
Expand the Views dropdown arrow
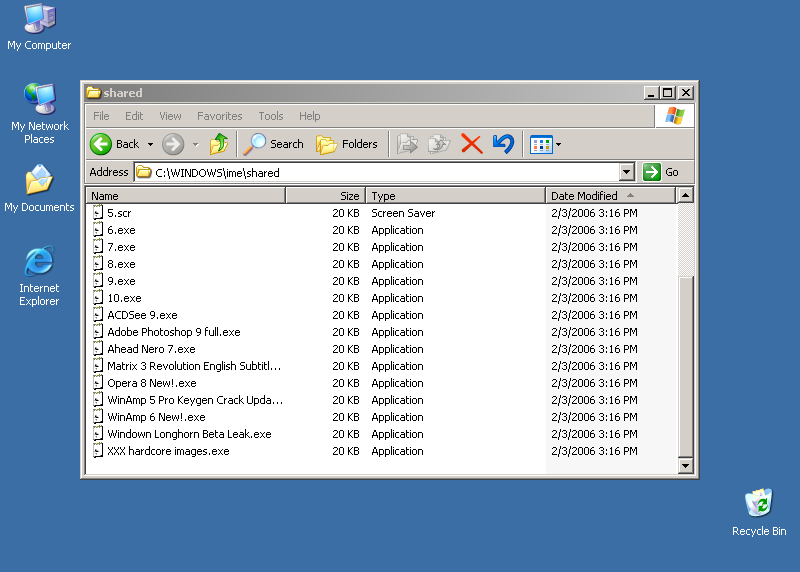(x=559, y=145)
